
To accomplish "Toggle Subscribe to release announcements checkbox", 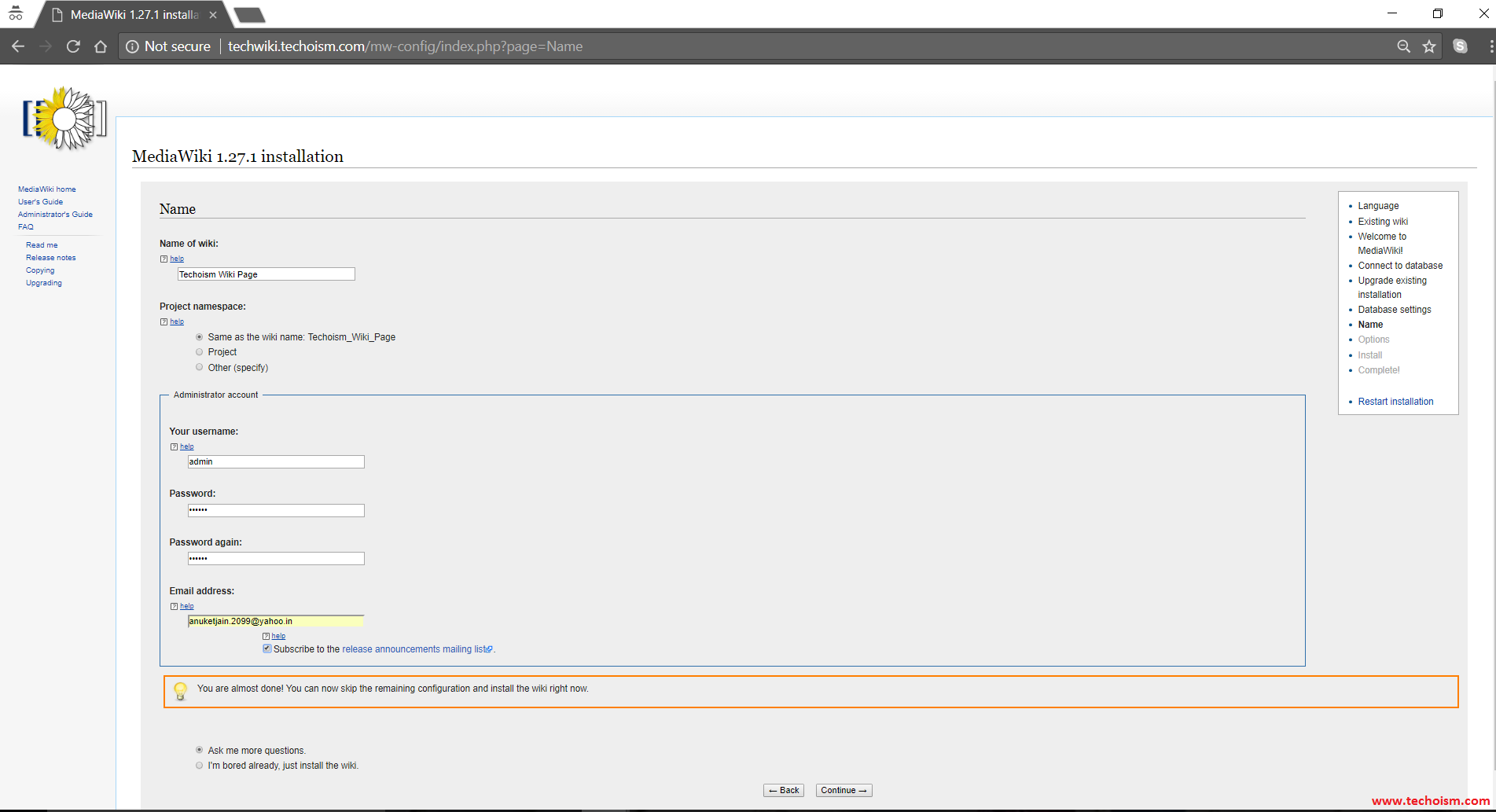I will point(267,648).
